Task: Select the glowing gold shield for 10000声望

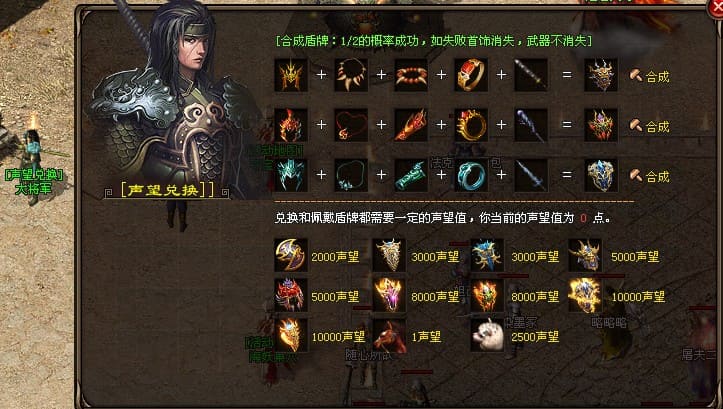Action: (585, 295)
